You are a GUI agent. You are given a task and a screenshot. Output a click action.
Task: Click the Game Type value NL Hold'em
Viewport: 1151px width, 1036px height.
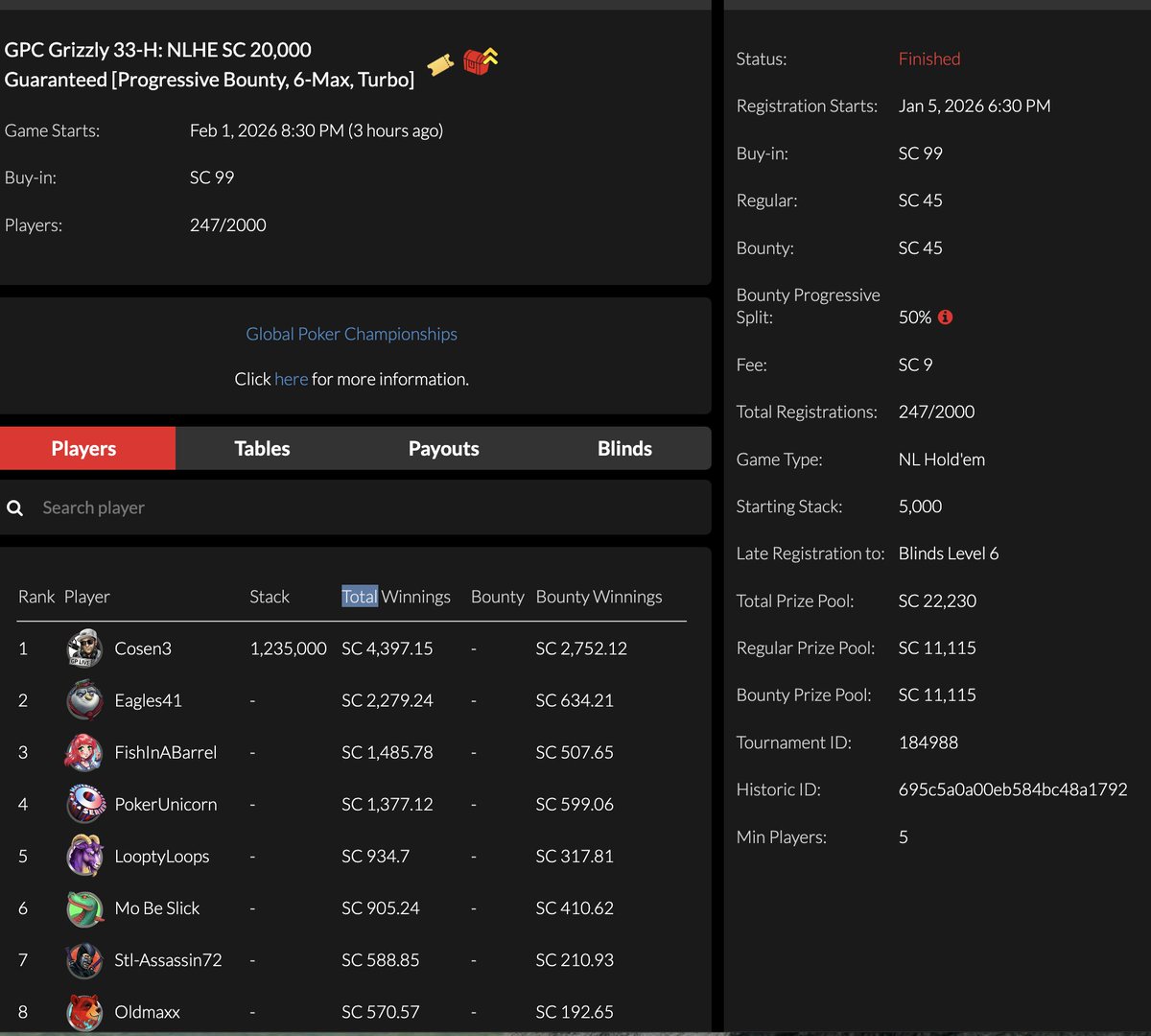942,459
